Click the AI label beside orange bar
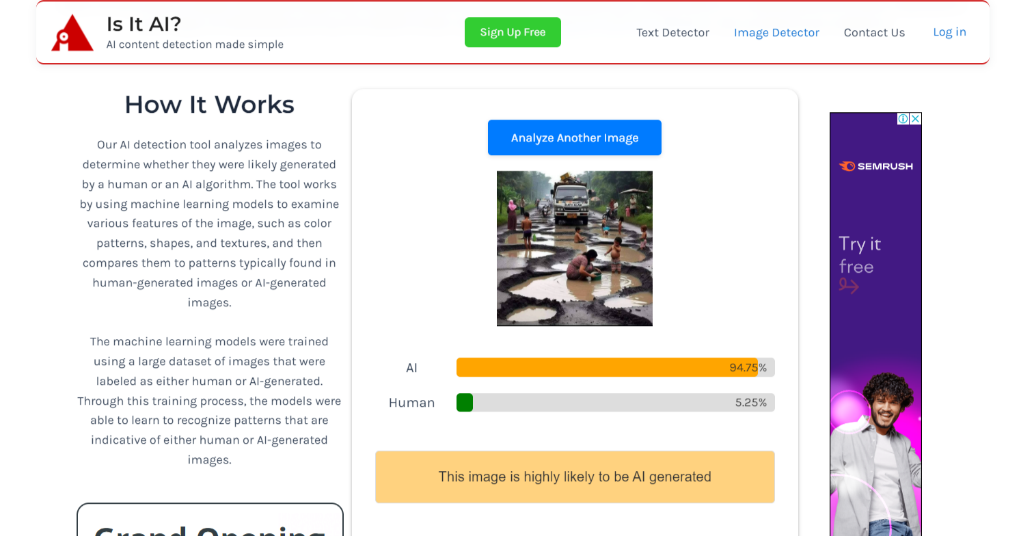 click(x=412, y=368)
